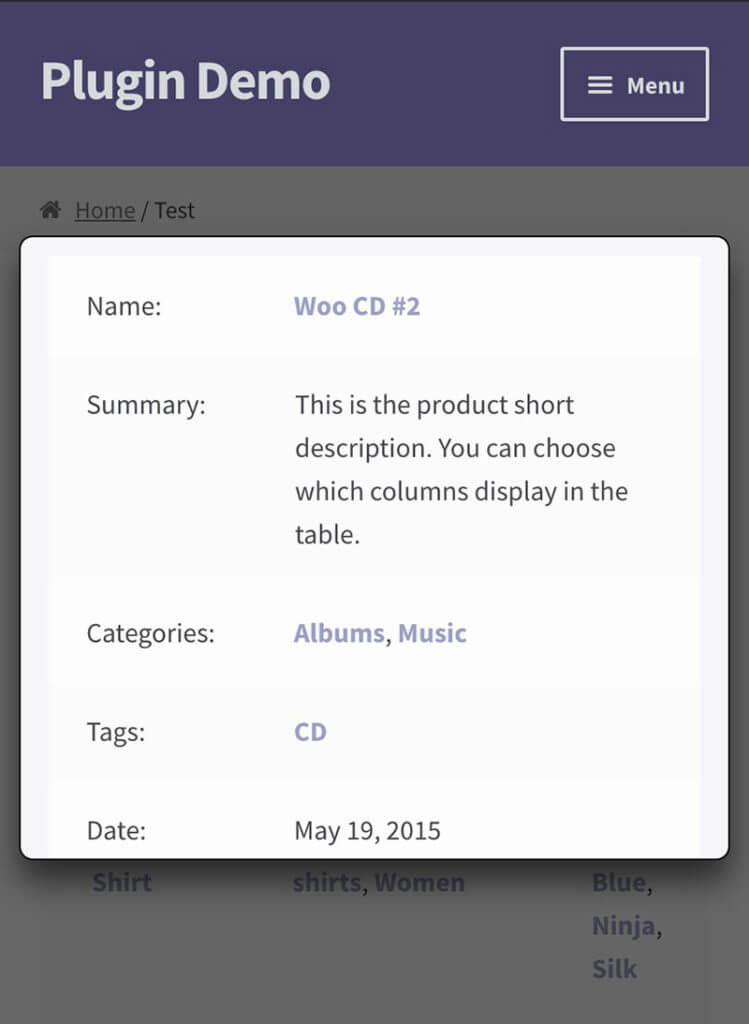Screen dimensions: 749x1024
Task: Click the CD tag link
Action: [x=310, y=731]
